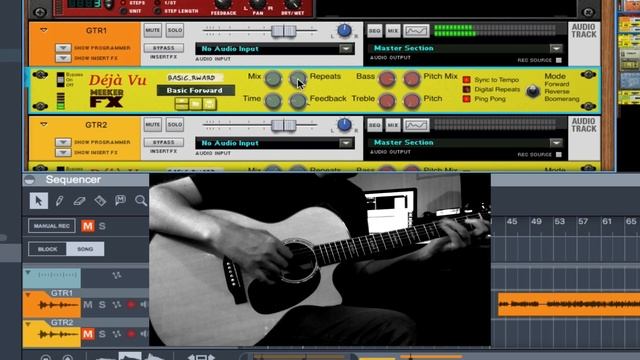This screenshot has width=640, height=360.
Task: Solo the GTR2 rack channel
Action: (x=175, y=125)
